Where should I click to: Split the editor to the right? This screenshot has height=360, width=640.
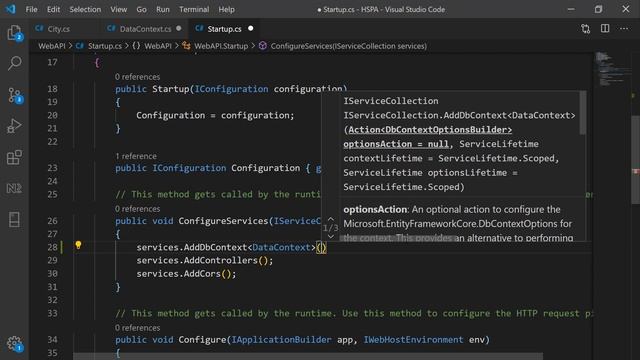(x=605, y=28)
